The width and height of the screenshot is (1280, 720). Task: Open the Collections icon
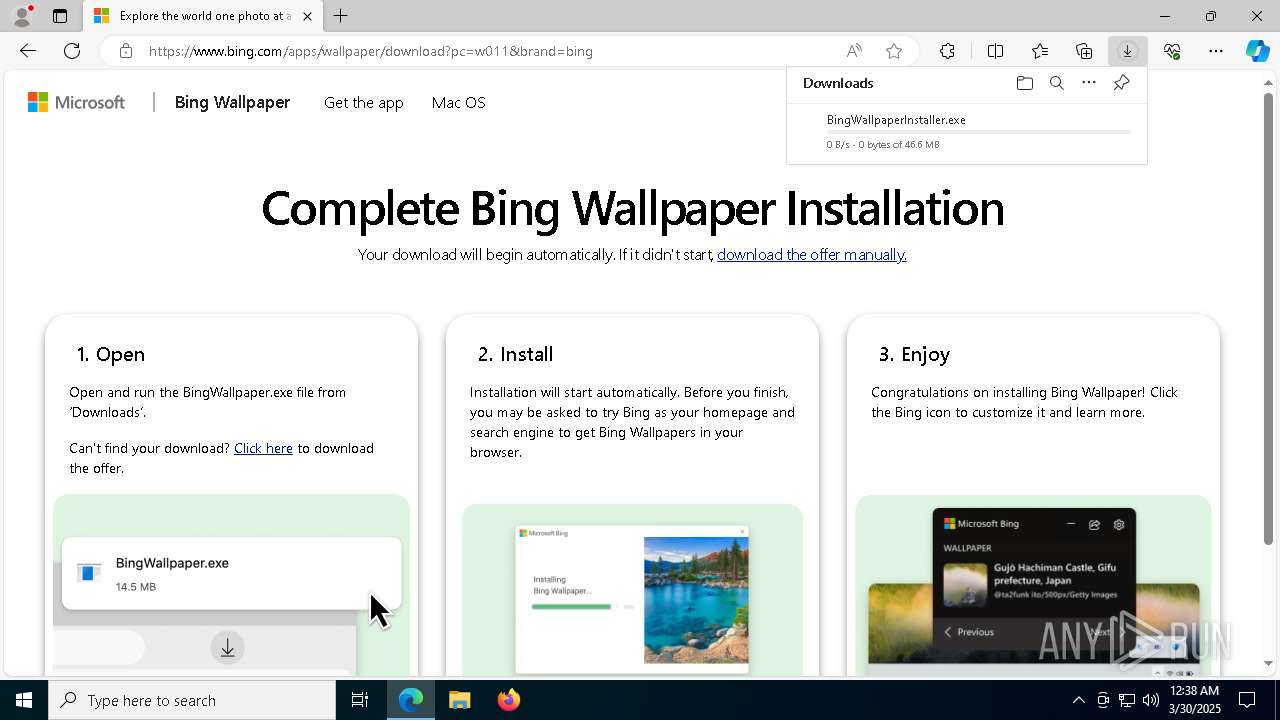(1084, 51)
